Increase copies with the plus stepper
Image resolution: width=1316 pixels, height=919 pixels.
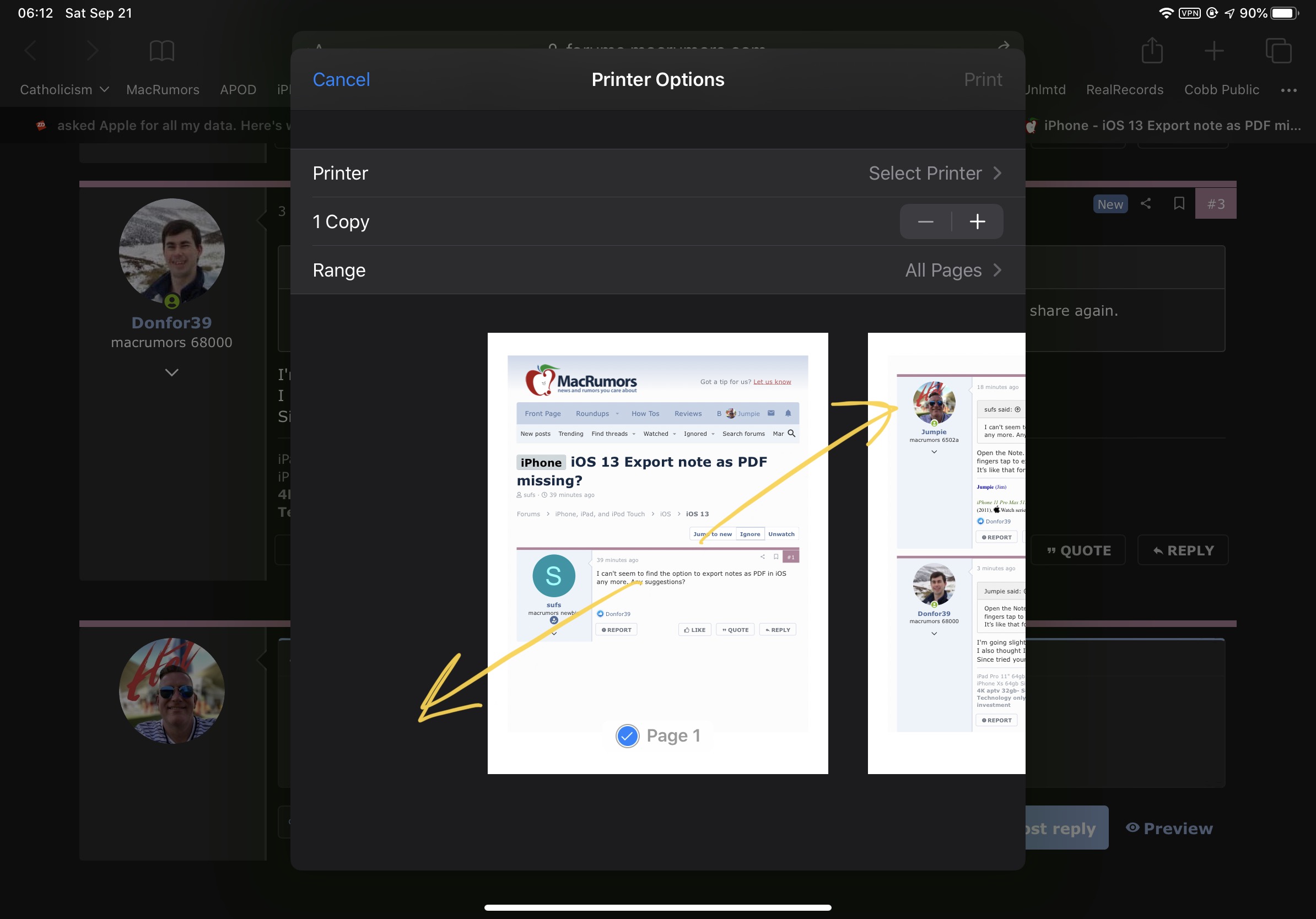pyautogui.click(x=977, y=221)
